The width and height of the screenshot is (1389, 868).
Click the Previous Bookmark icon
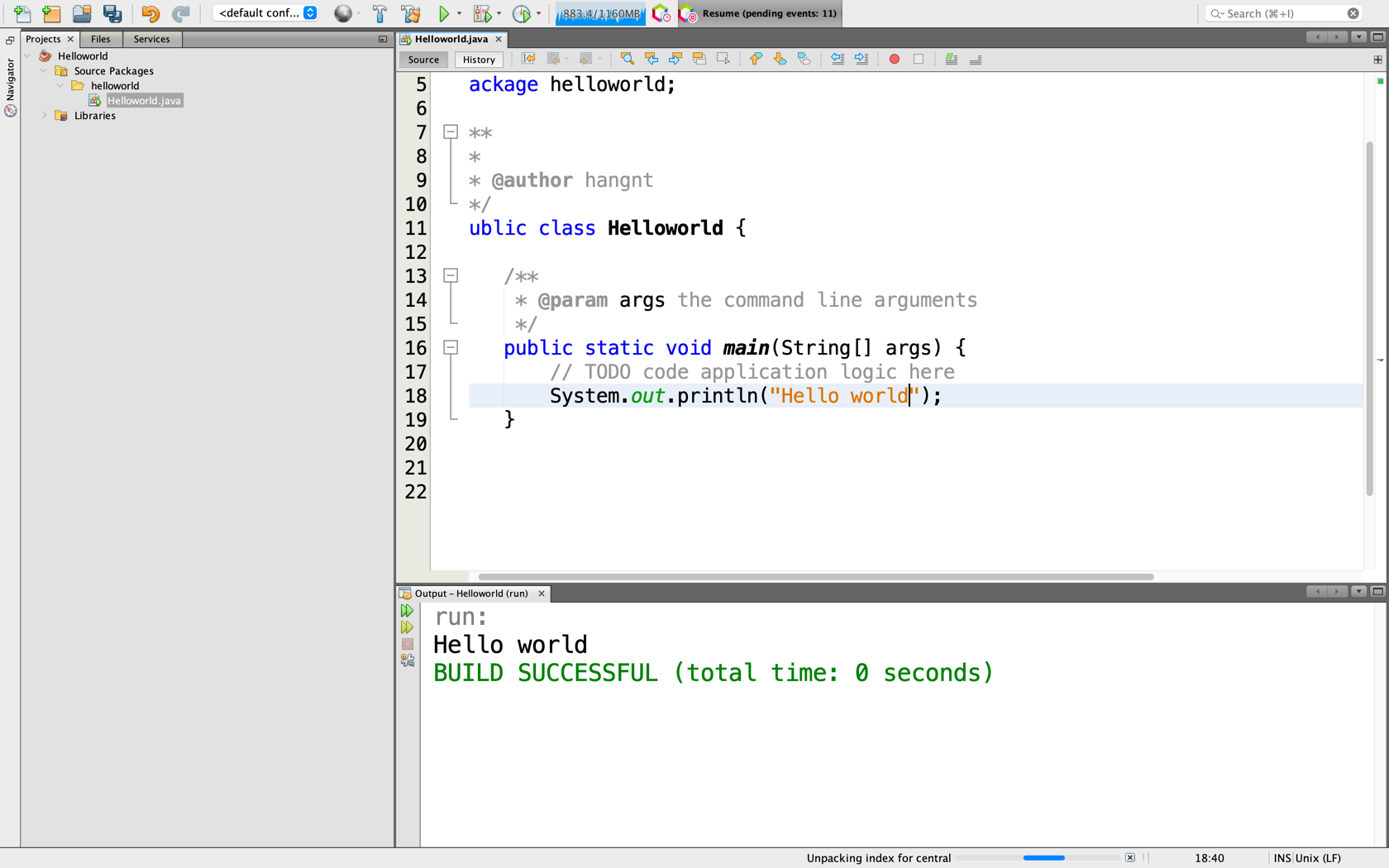click(x=756, y=59)
